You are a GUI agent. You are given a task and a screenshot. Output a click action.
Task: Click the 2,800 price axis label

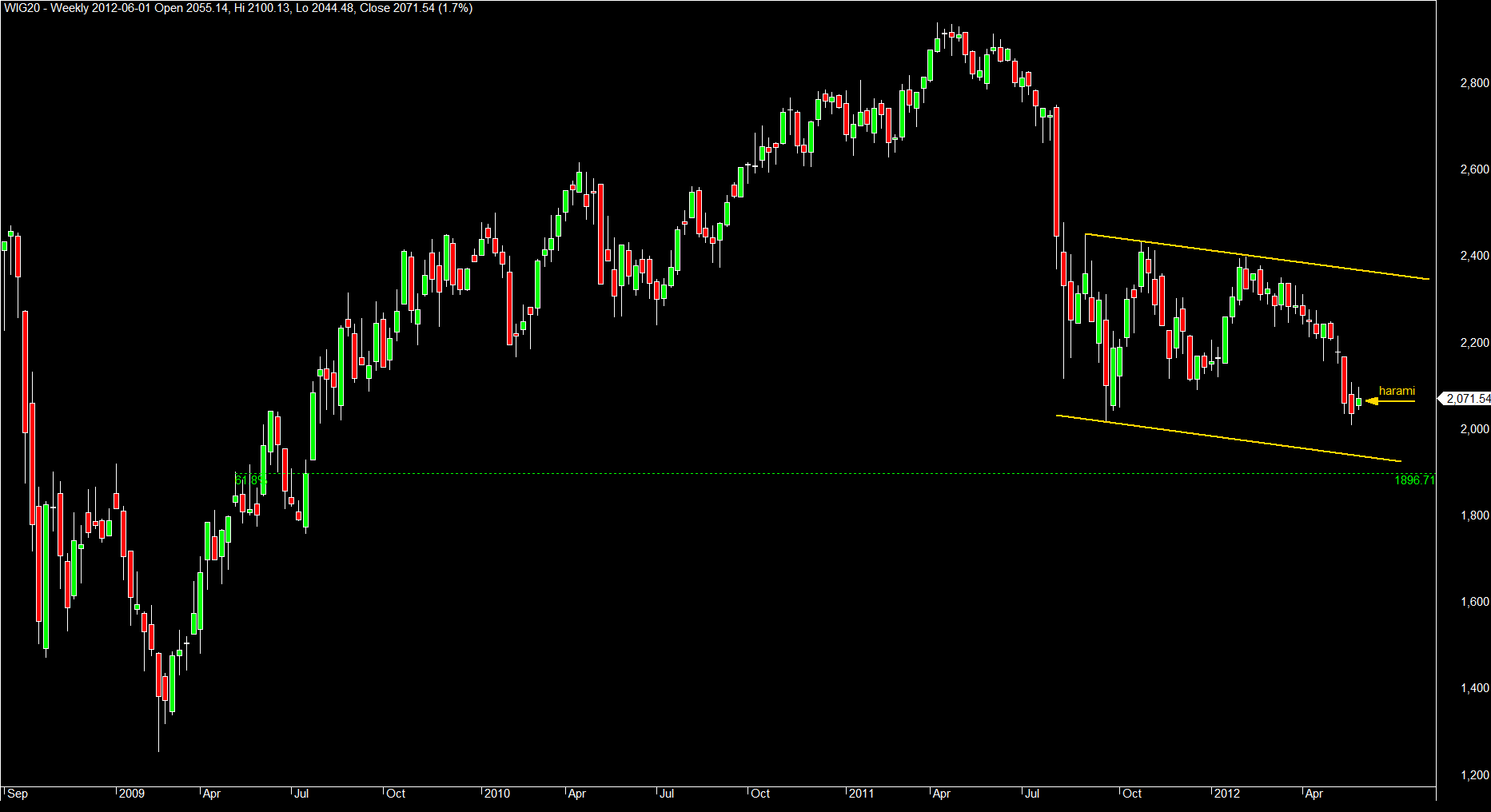[x=1474, y=83]
